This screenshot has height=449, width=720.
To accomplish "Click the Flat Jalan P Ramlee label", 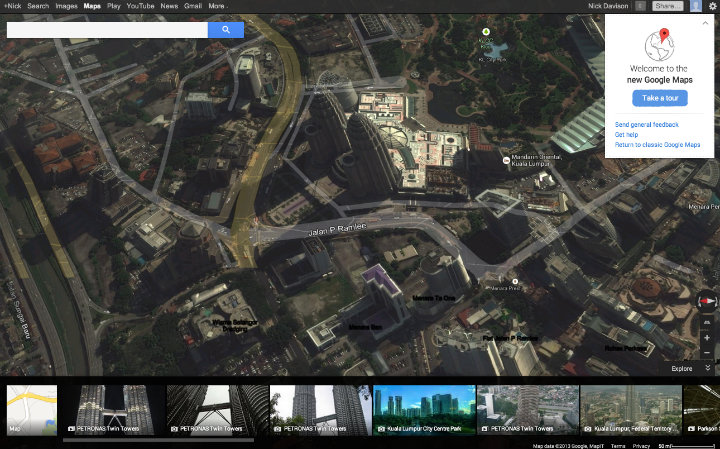I will 510,338.
